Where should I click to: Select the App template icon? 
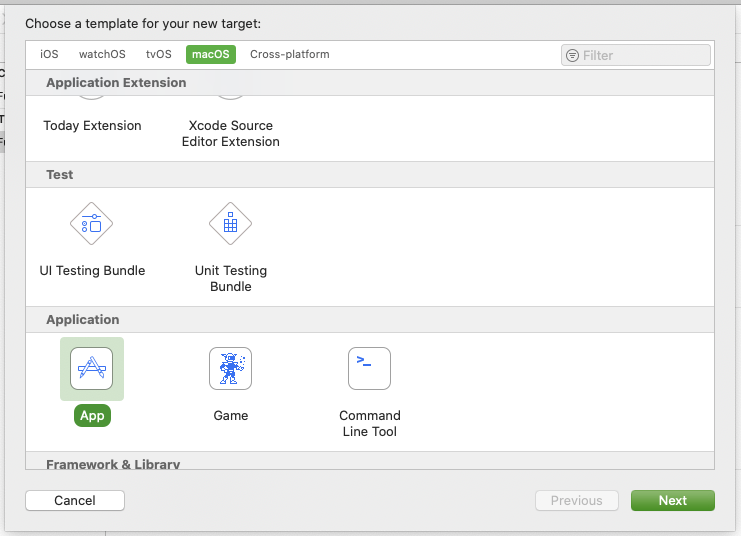click(x=92, y=369)
